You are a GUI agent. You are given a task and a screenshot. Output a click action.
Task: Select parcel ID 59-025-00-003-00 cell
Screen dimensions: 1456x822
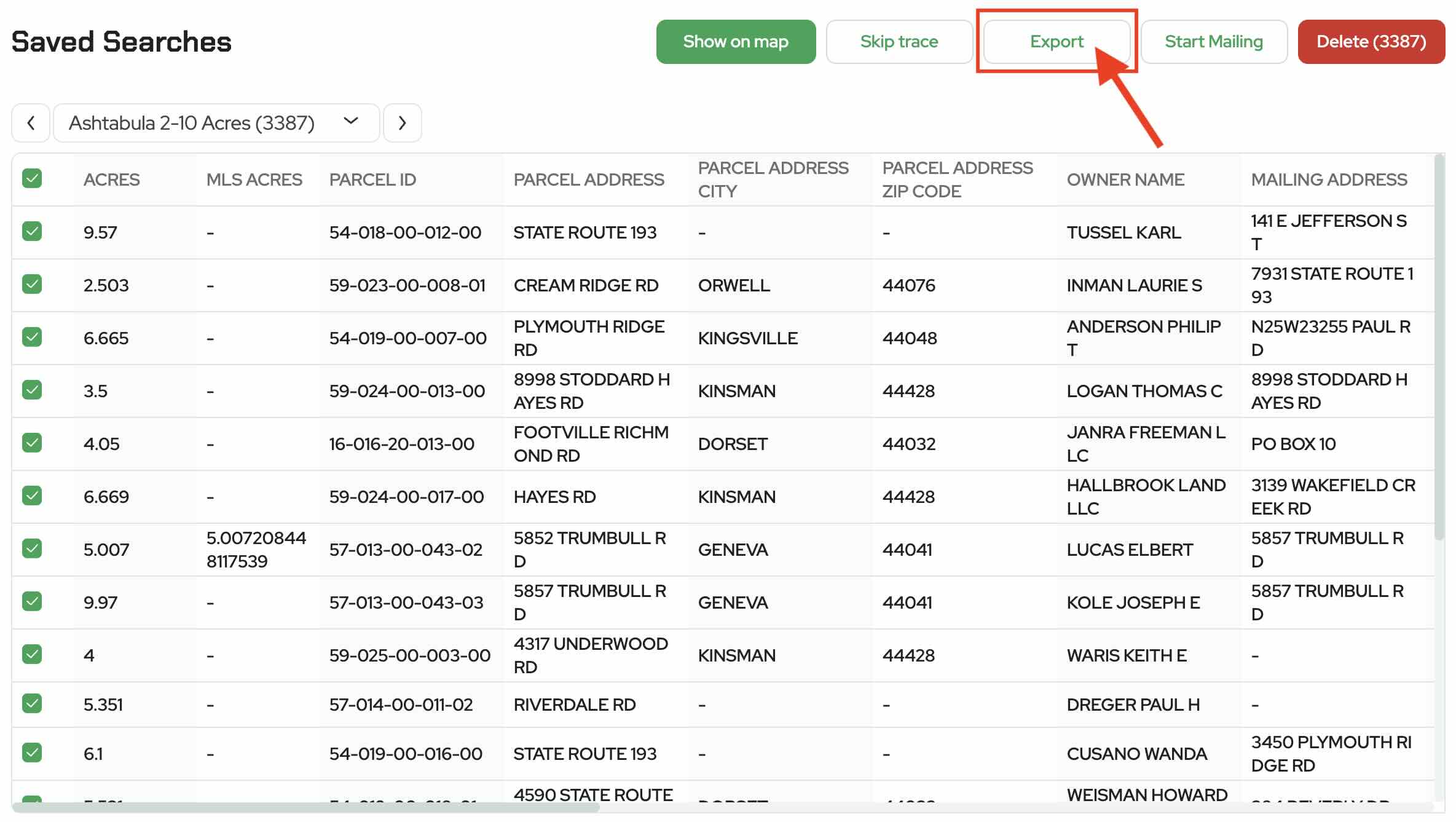click(x=409, y=655)
